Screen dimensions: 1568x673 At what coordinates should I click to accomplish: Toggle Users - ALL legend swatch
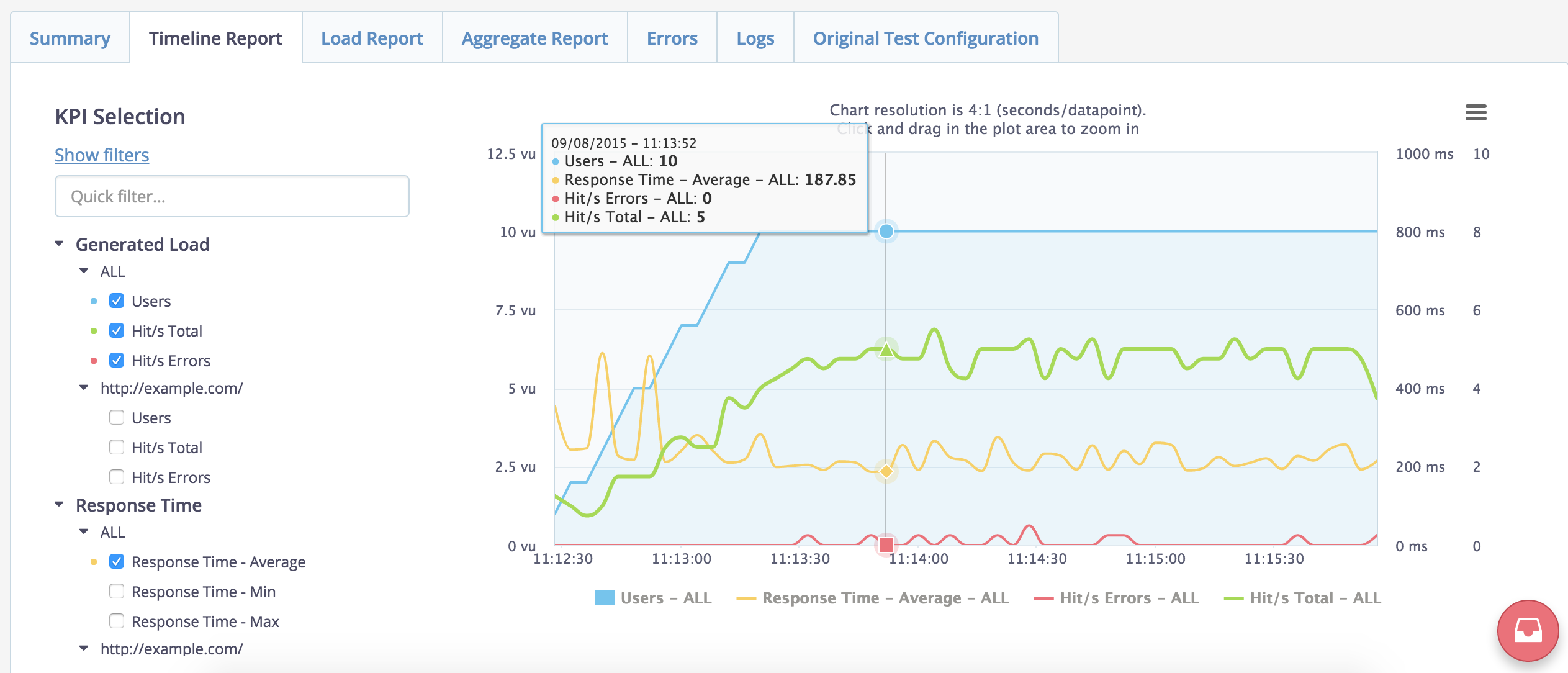[604, 598]
